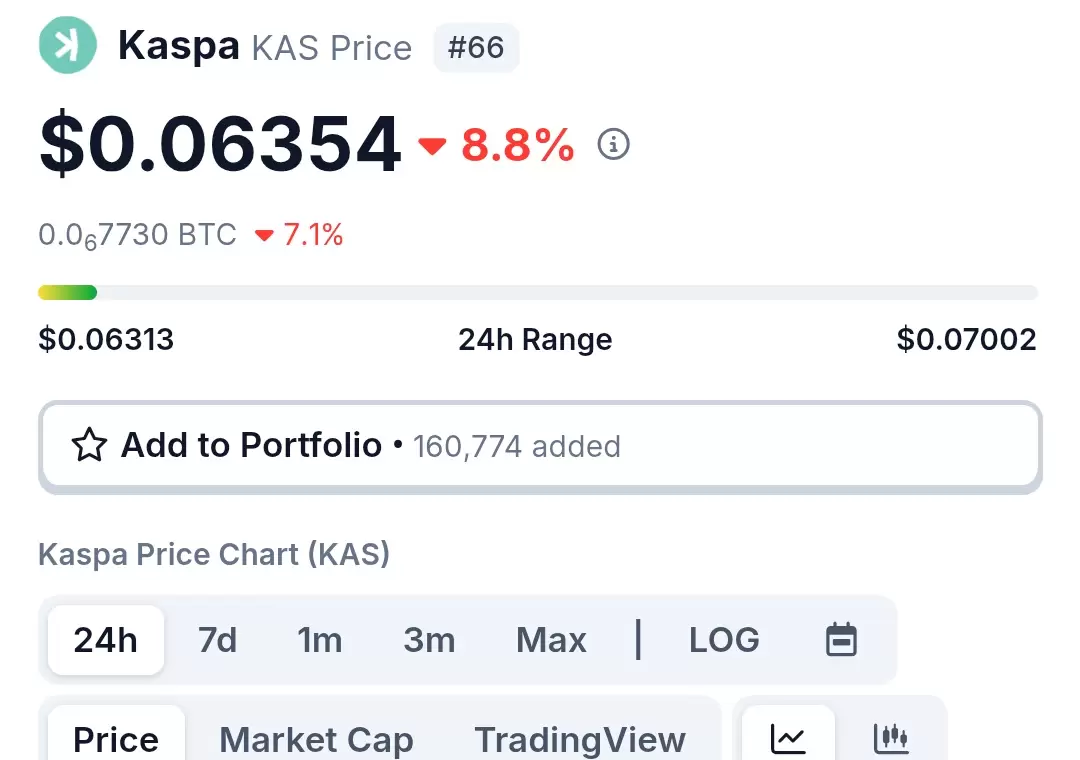The height and width of the screenshot is (760, 1080).
Task: Click the star icon in Add to Portfolio
Action: pyautogui.click(x=90, y=445)
